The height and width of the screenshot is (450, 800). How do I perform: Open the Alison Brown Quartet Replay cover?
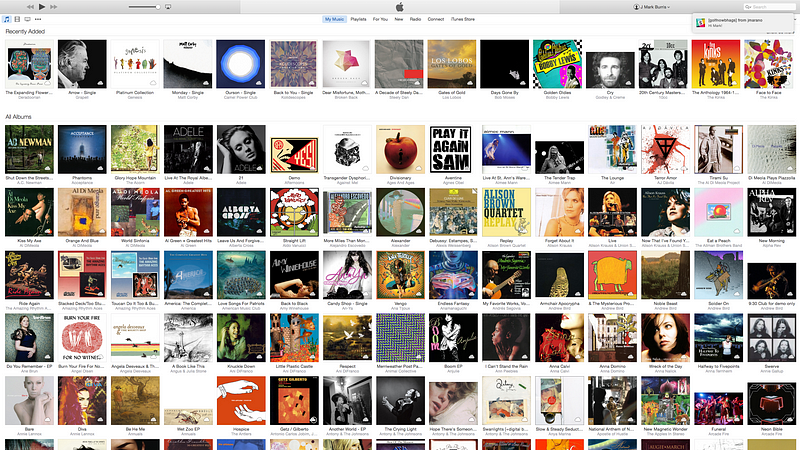[506, 212]
